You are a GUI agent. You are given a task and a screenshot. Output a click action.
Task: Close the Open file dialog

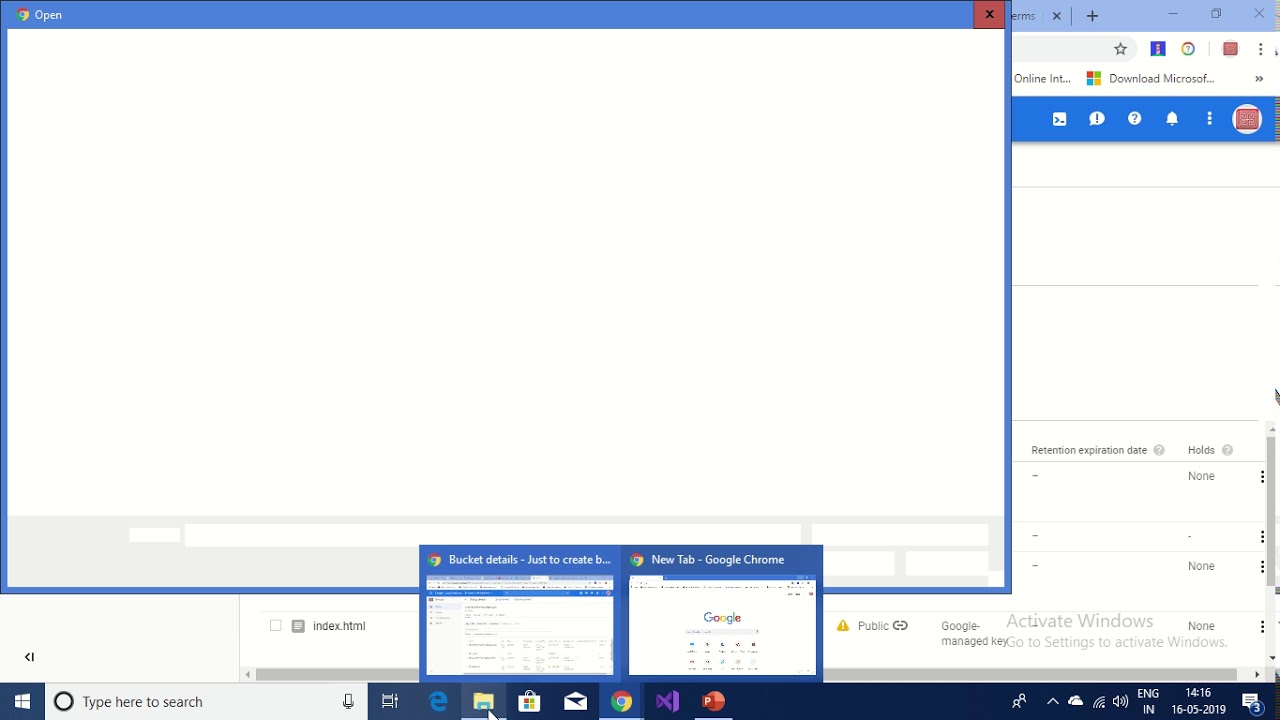989,14
